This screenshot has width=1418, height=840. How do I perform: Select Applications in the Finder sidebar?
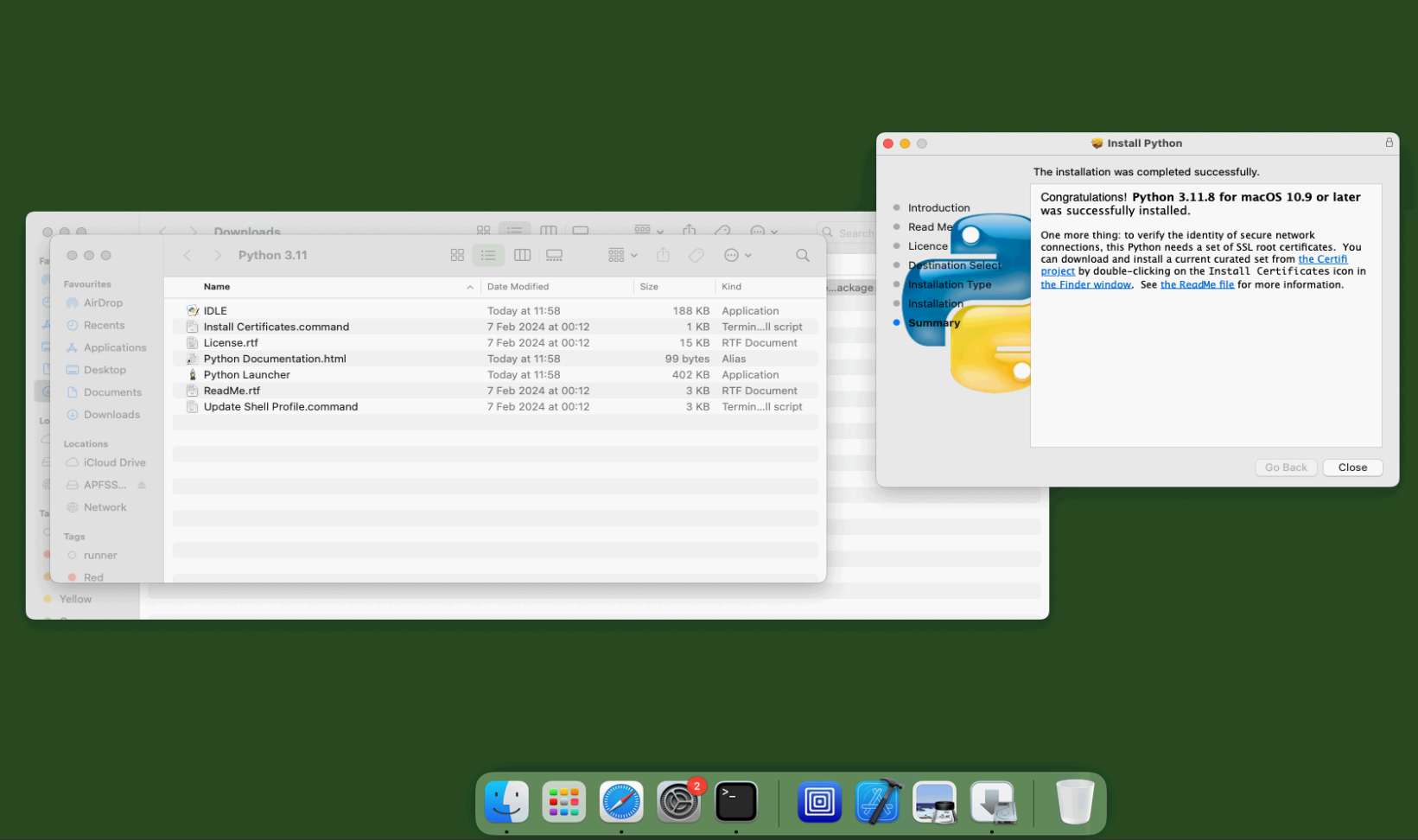115,347
